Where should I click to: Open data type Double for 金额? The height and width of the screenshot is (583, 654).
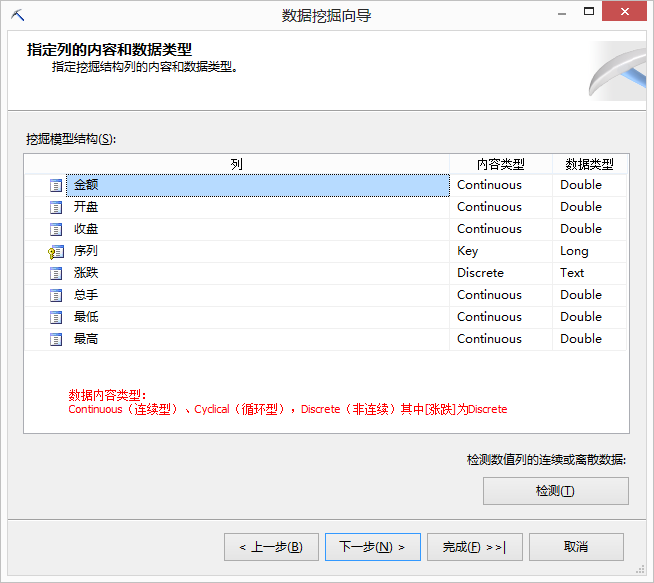point(589,185)
